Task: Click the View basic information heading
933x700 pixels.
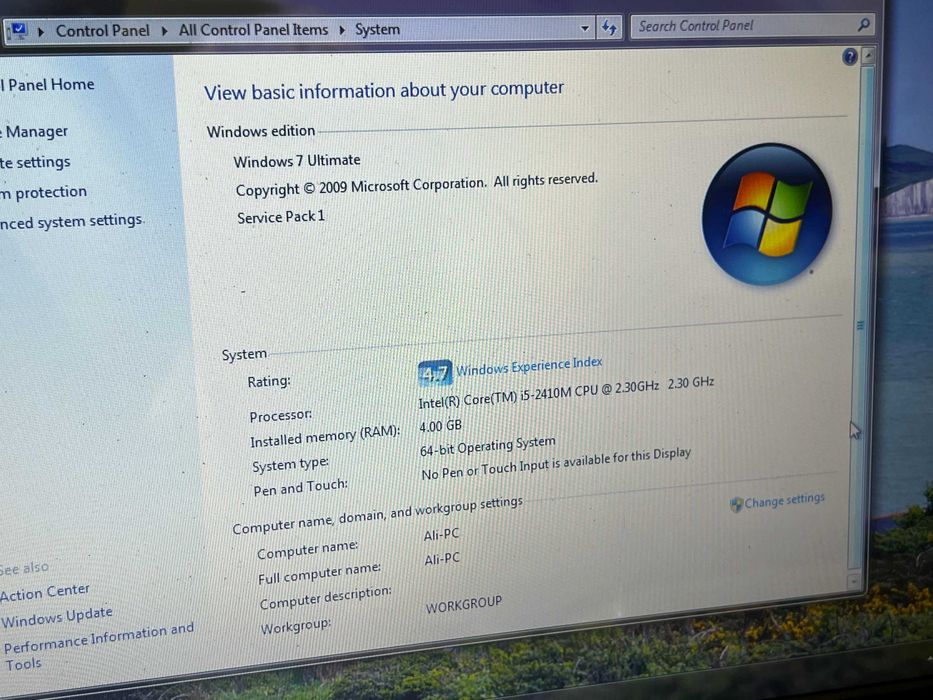Action: click(384, 90)
